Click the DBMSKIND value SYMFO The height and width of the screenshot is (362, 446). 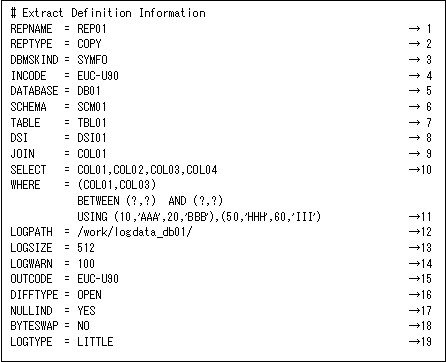click(x=92, y=60)
